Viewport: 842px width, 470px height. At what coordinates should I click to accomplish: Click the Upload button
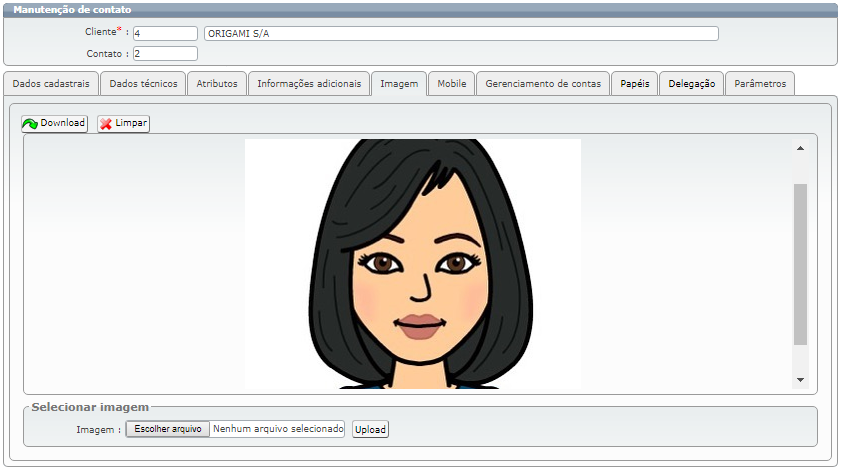(370, 429)
